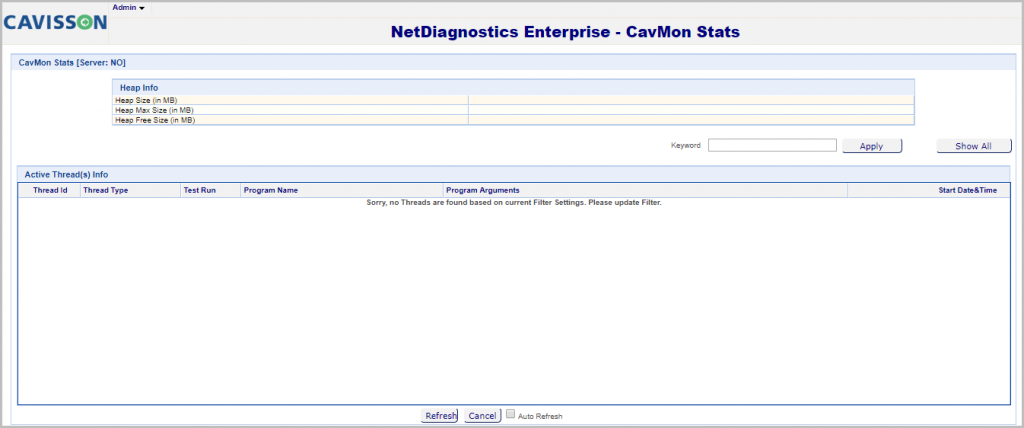The height and width of the screenshot is (428, 1024).
Task: Focus the Keyword input field
Action: coord(772,145)
